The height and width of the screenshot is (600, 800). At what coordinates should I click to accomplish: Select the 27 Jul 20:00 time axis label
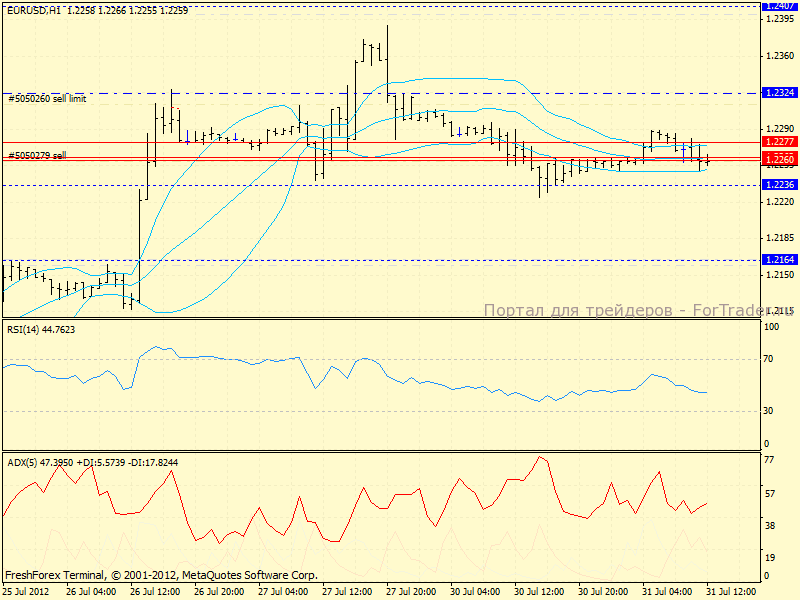coord(411,591)
